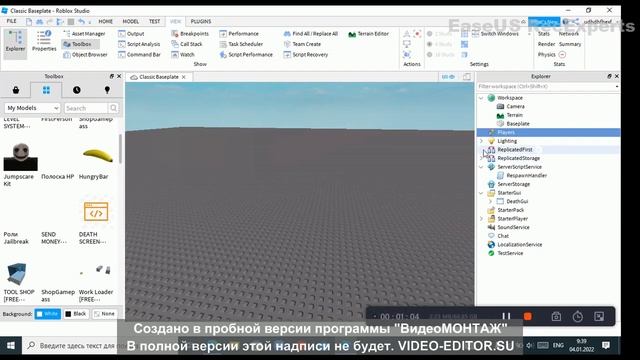Set Toolbox background to None
This screenshot has height=360, width=640.
pyautogui.click(x=104, y=314)
